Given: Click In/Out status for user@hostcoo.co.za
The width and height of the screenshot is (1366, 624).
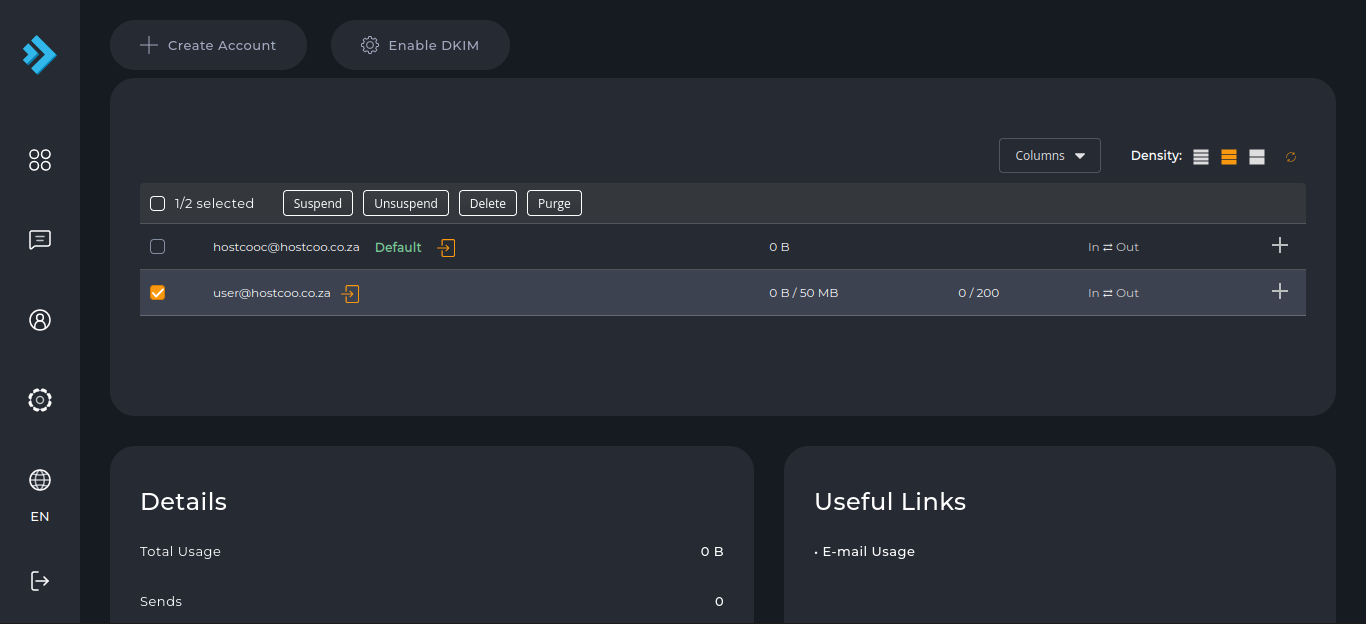Looking at the screenshot, I should (x=1113, y=293).
